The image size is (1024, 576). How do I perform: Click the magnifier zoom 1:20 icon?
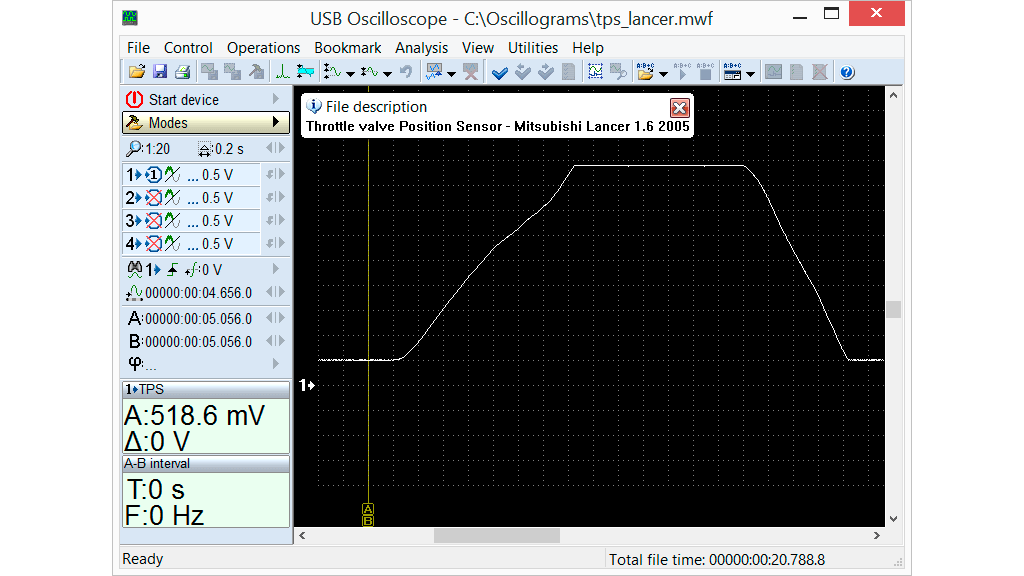point(134,149)
